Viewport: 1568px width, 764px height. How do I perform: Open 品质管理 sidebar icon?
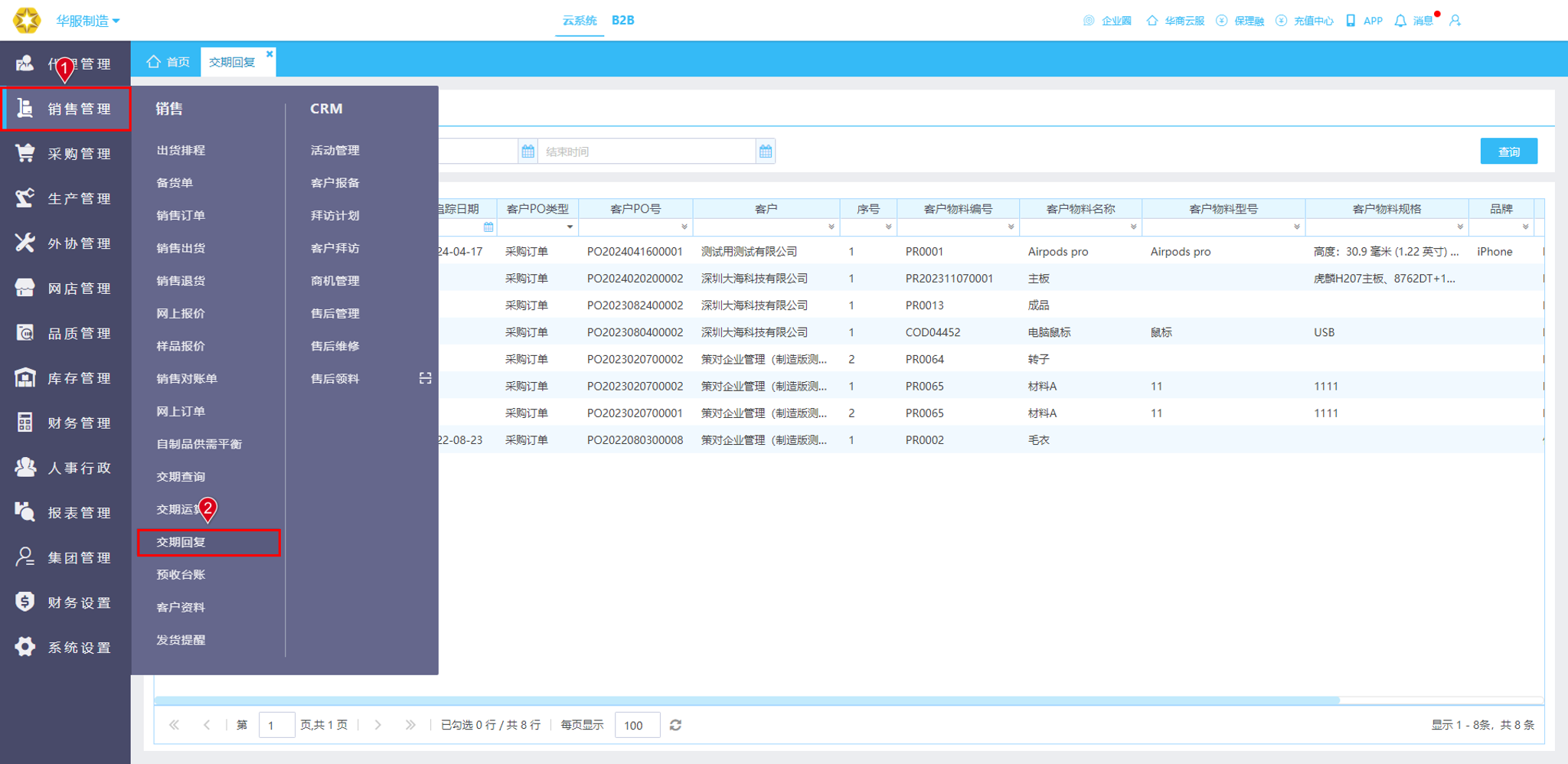(24, 333)
